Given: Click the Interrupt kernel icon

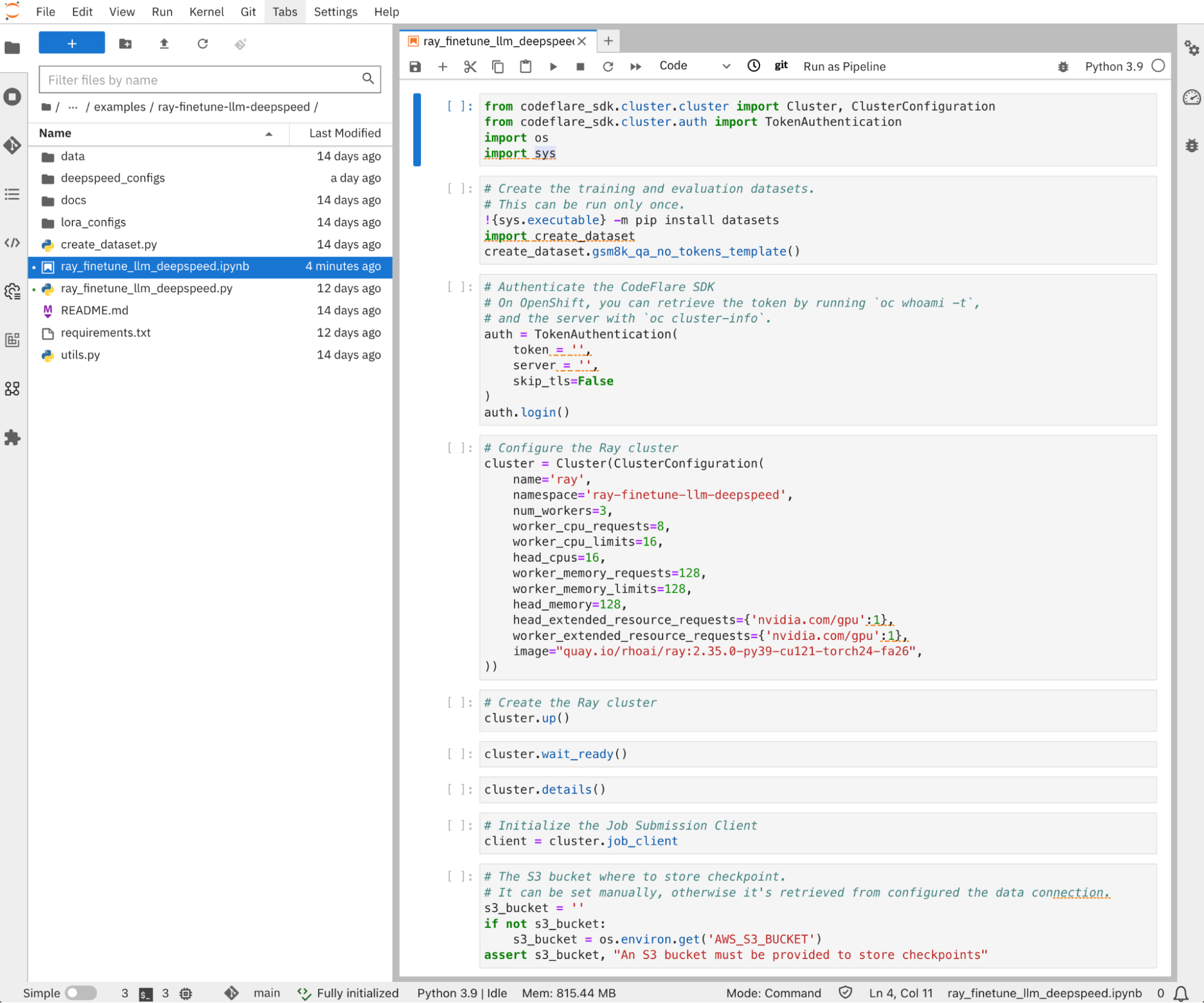Looking at the screenshot, I should click(x=580, y=66).
